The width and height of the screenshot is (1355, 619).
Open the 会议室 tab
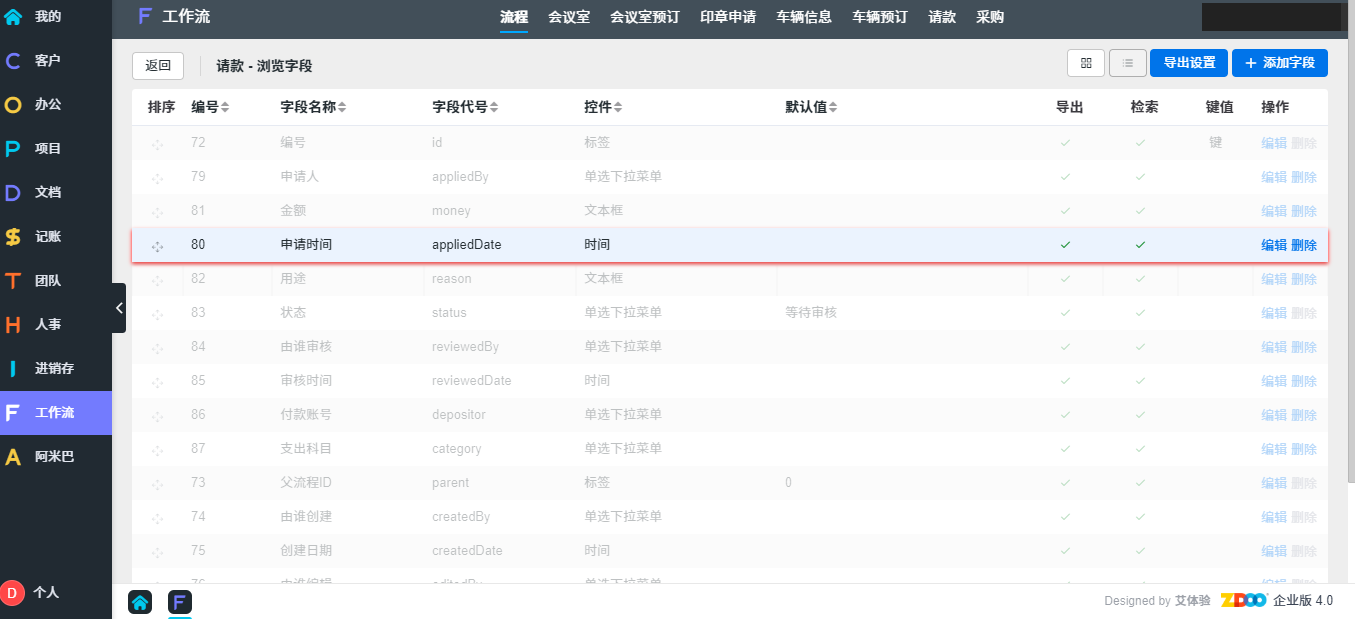point(569,17)
